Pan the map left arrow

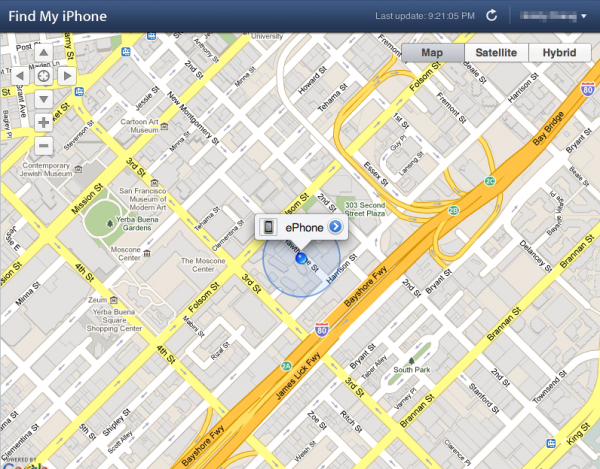(20, 76)
